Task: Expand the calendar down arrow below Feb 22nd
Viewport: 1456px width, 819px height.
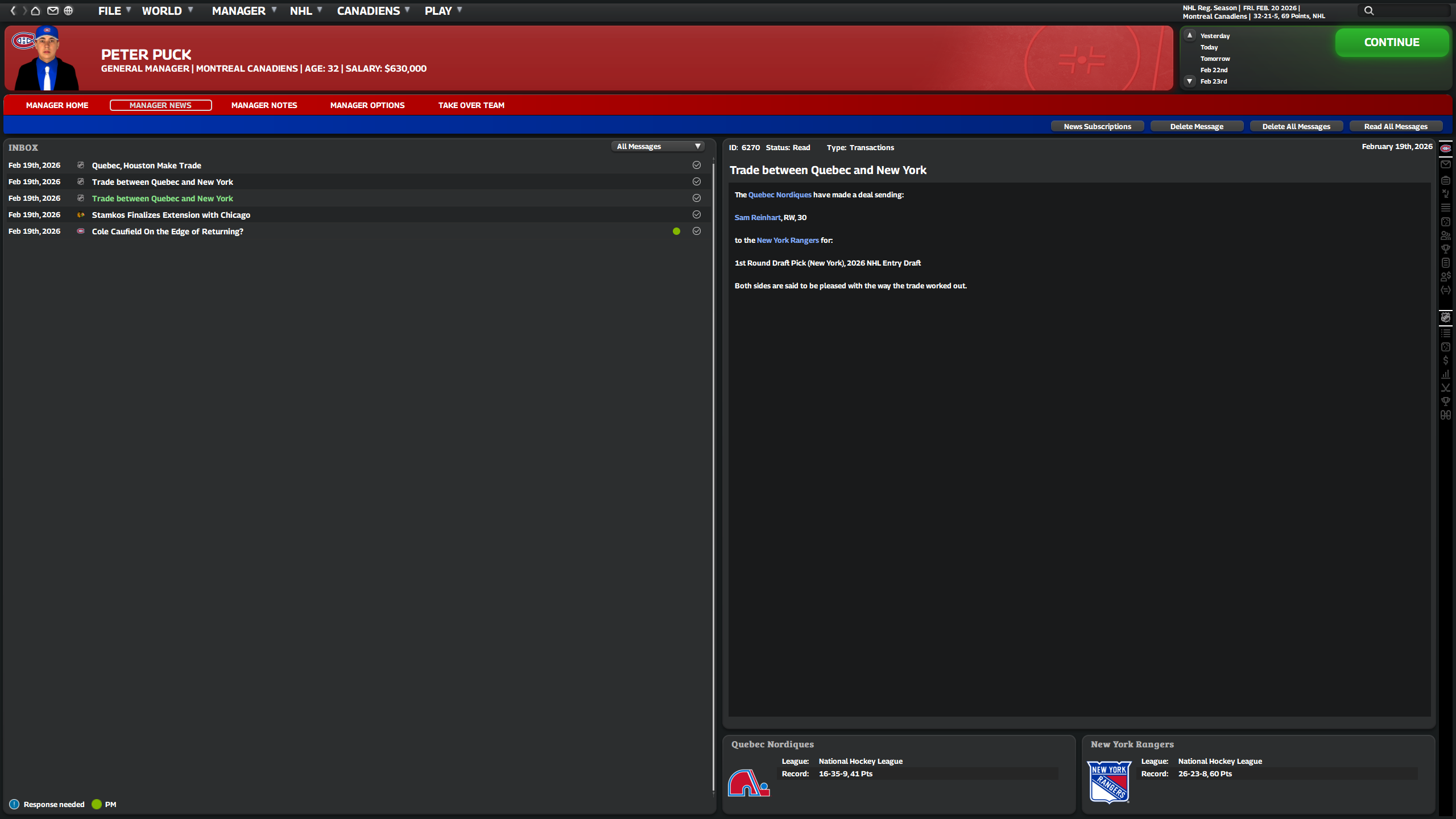Action: pos(1189,81)
